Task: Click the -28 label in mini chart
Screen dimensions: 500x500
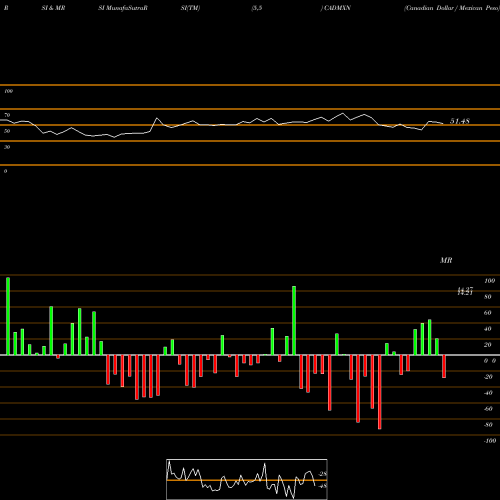Action: [322, 474]
